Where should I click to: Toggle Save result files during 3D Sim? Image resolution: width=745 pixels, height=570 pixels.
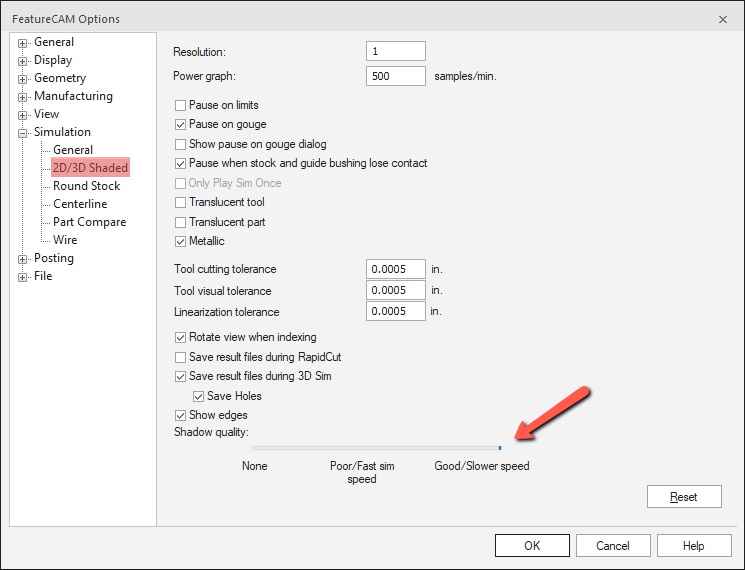pos(180,376)
